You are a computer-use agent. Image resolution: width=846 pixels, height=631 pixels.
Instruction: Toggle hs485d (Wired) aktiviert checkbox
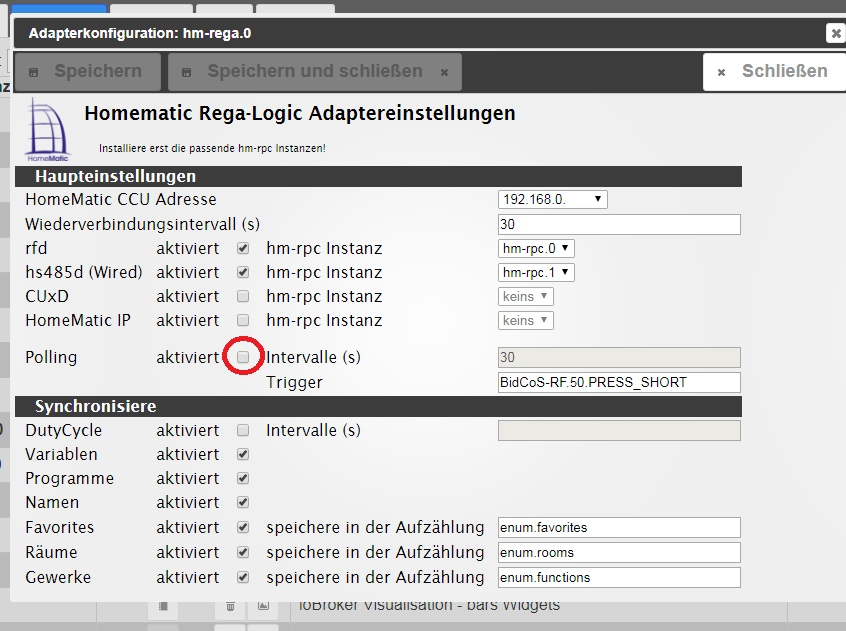[243, 272]
